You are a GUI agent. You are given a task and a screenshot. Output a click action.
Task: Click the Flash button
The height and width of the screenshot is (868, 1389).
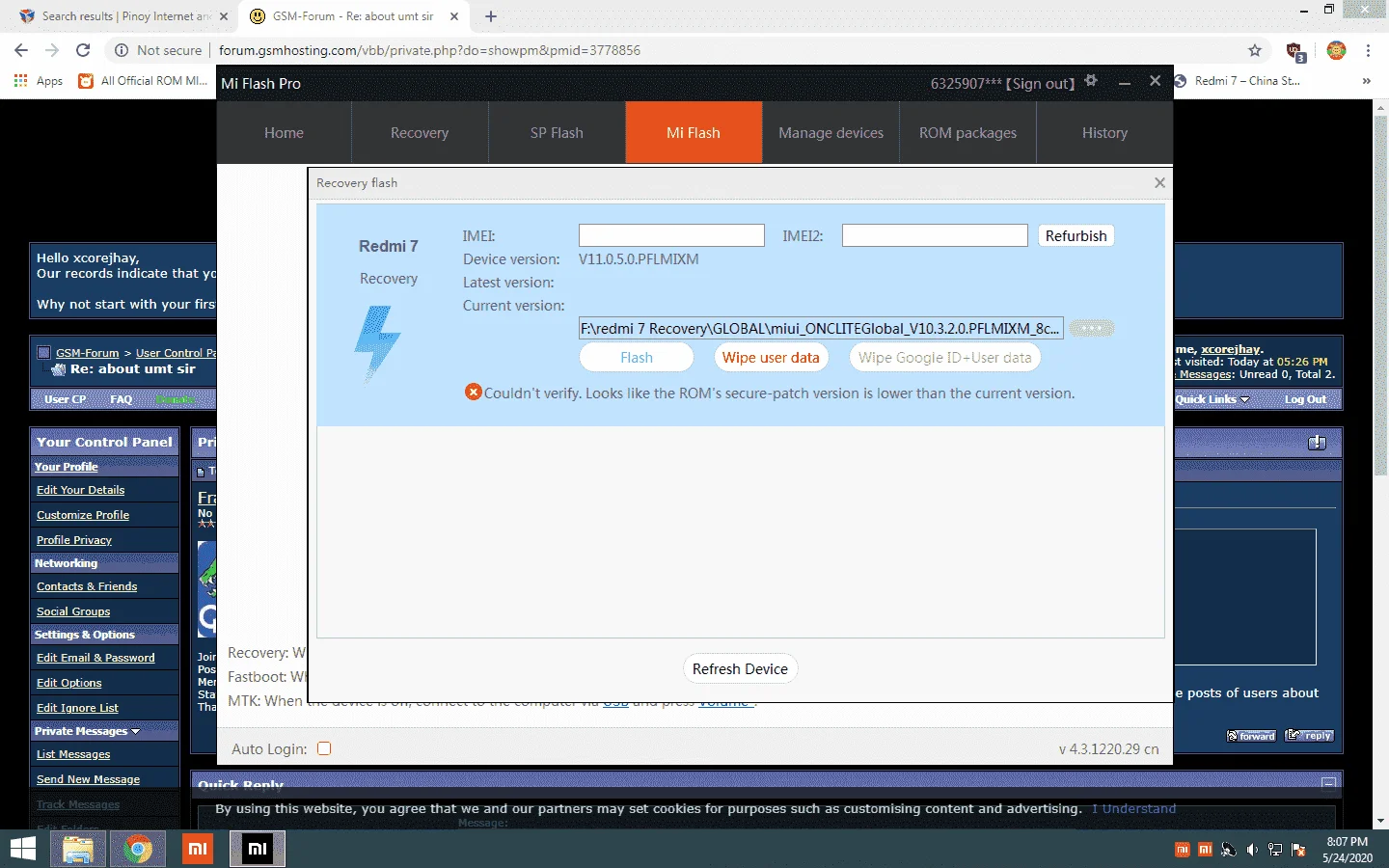637,357
